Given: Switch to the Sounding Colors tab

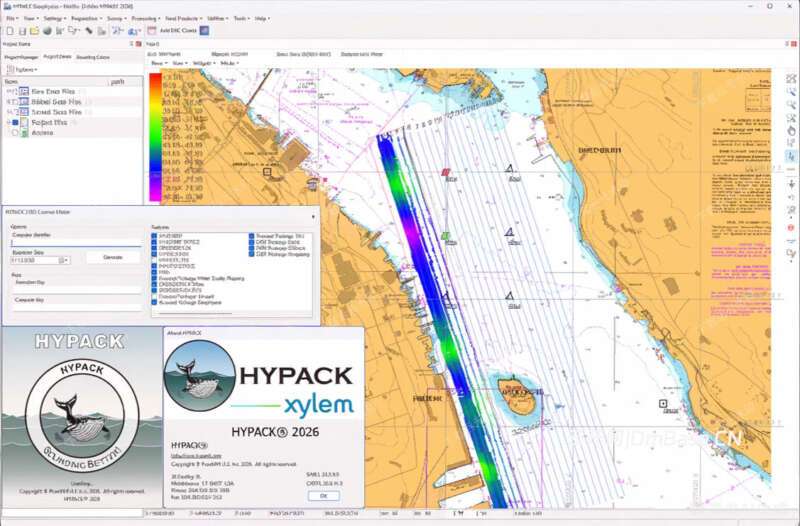Looking at the screenshot, I should (x=93, y=58).
